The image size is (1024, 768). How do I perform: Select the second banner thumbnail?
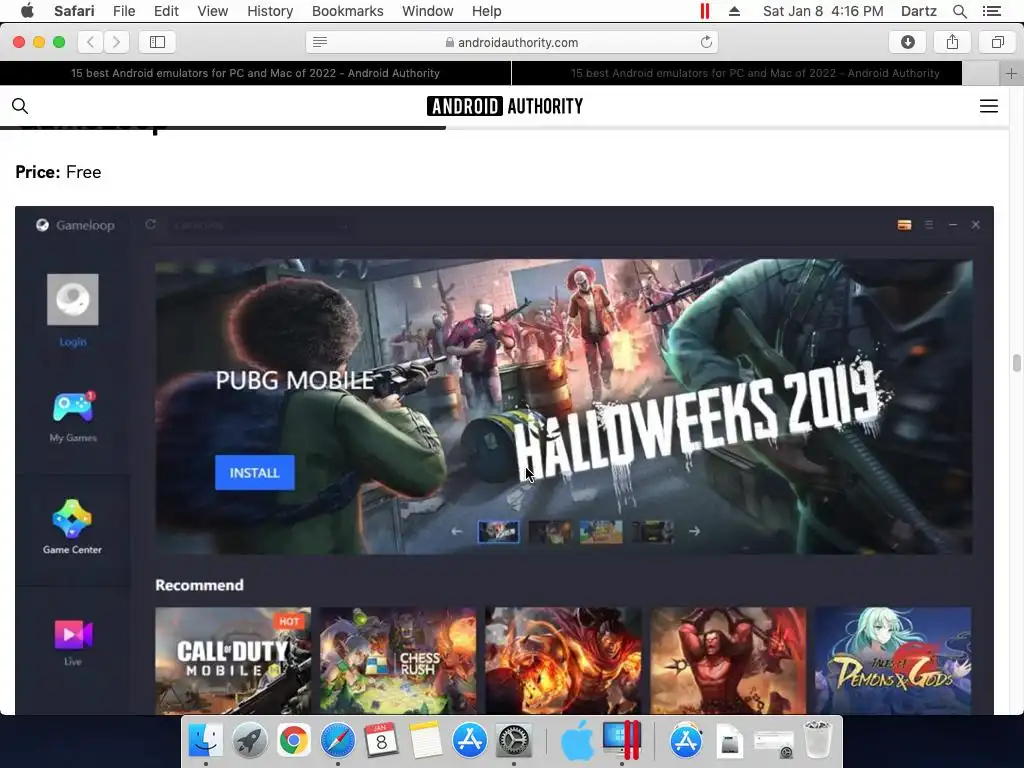(550, 532)
